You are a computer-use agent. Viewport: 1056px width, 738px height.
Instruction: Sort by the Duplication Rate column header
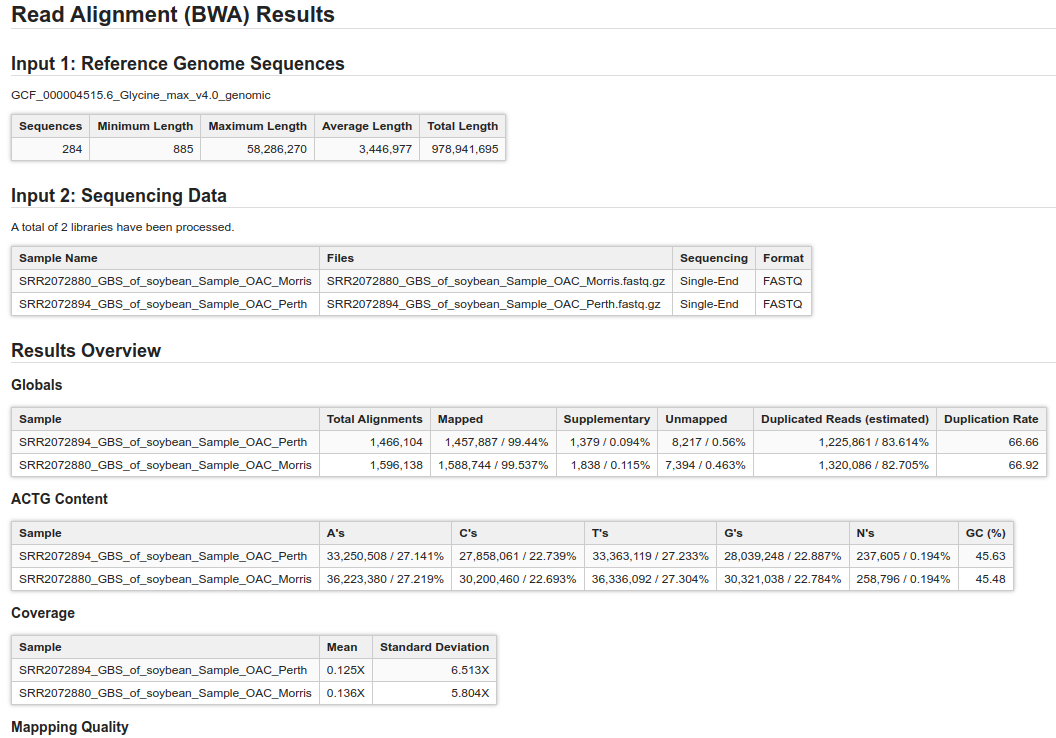[x=991, y=419]
